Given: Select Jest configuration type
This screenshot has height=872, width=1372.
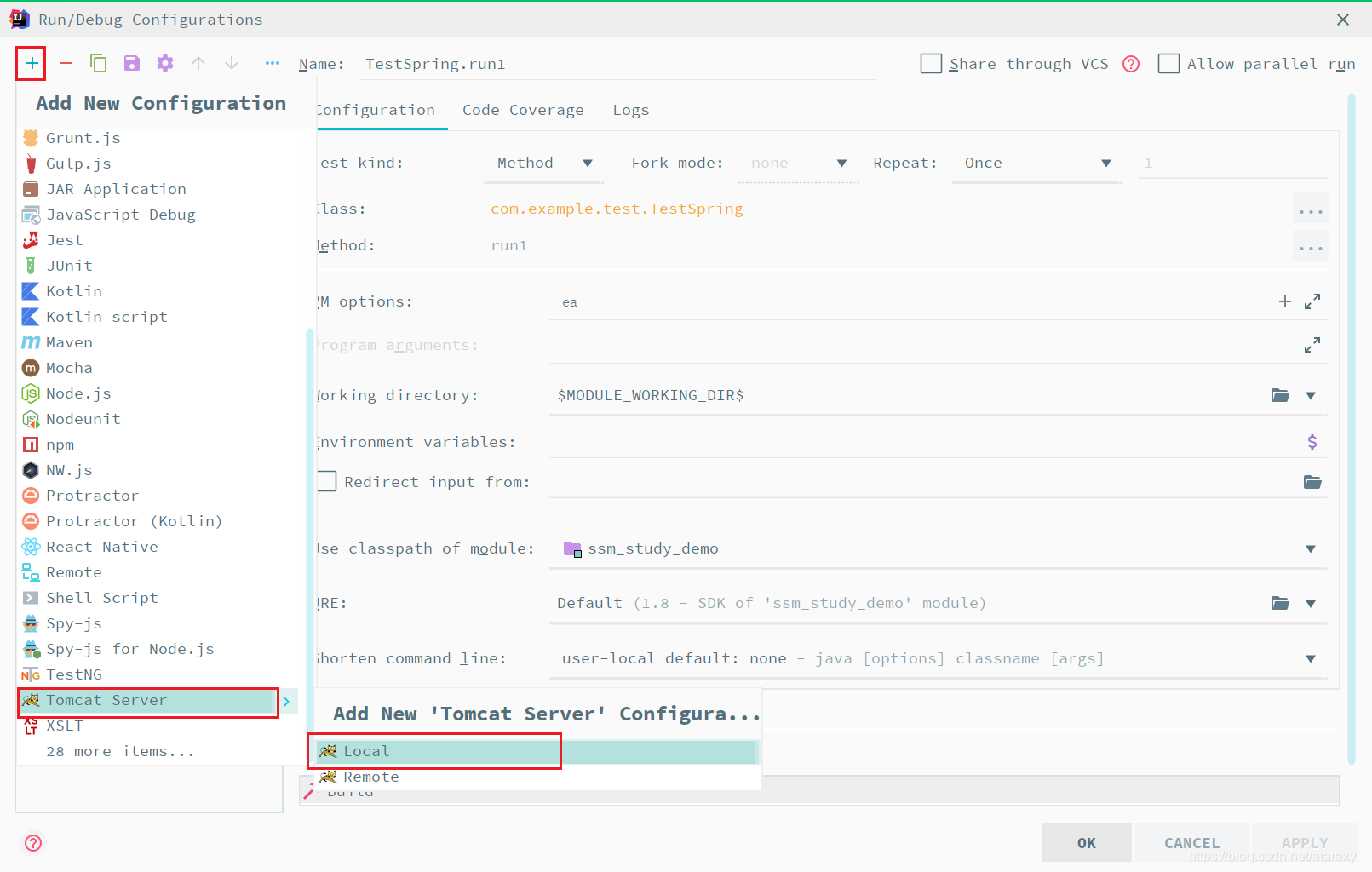Looking at the screenshot, I should coord(161,240).
